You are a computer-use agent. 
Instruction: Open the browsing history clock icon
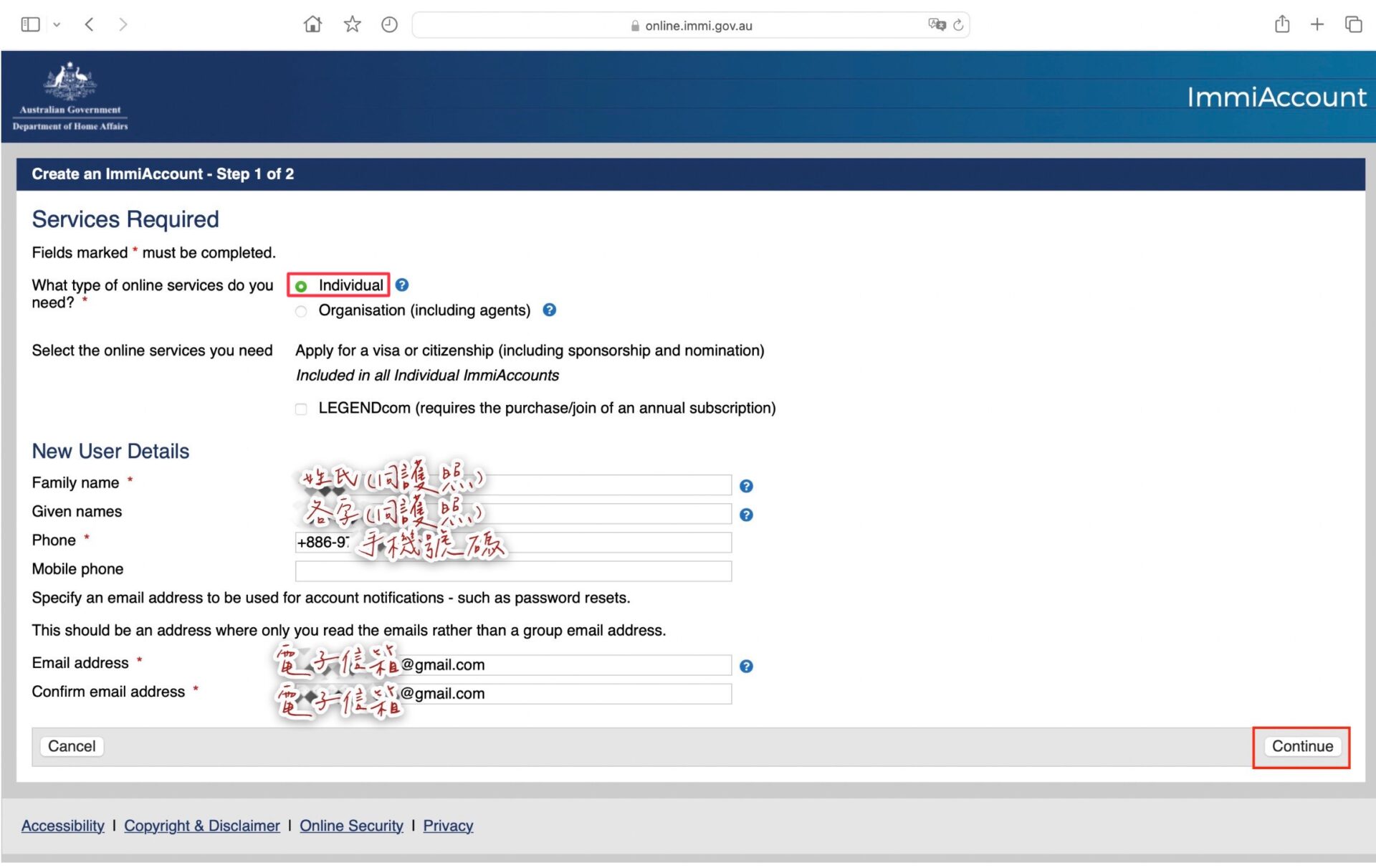click(389, 24)
